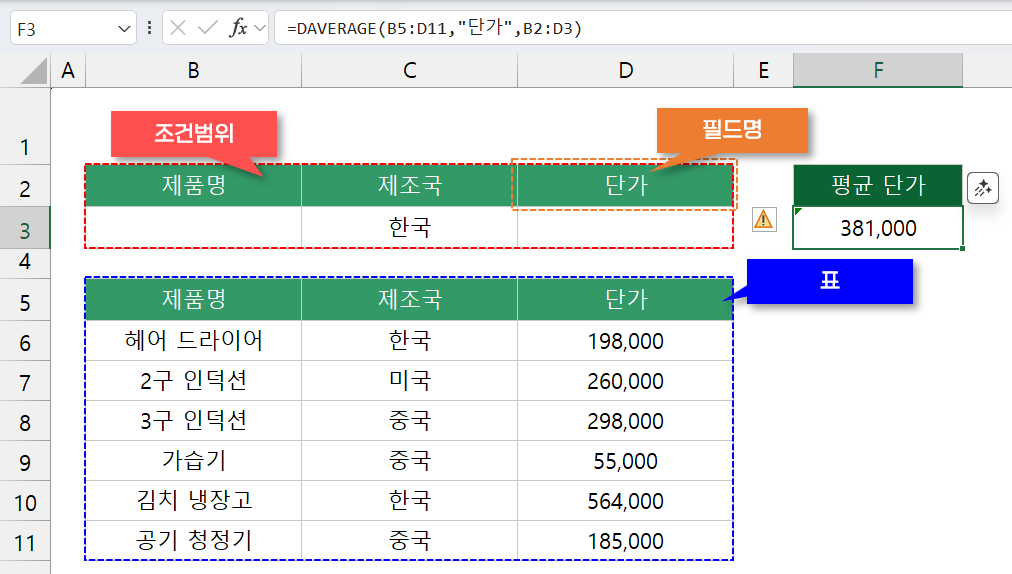Click cell containing 김치 냉장고

(193, 501)
